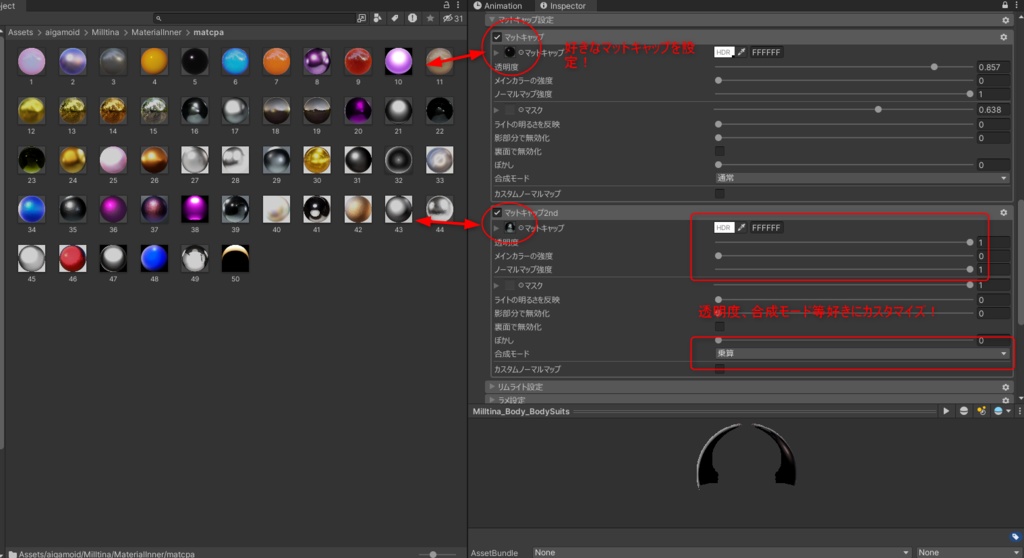Select matcap sphere number 34

point(31,209)
